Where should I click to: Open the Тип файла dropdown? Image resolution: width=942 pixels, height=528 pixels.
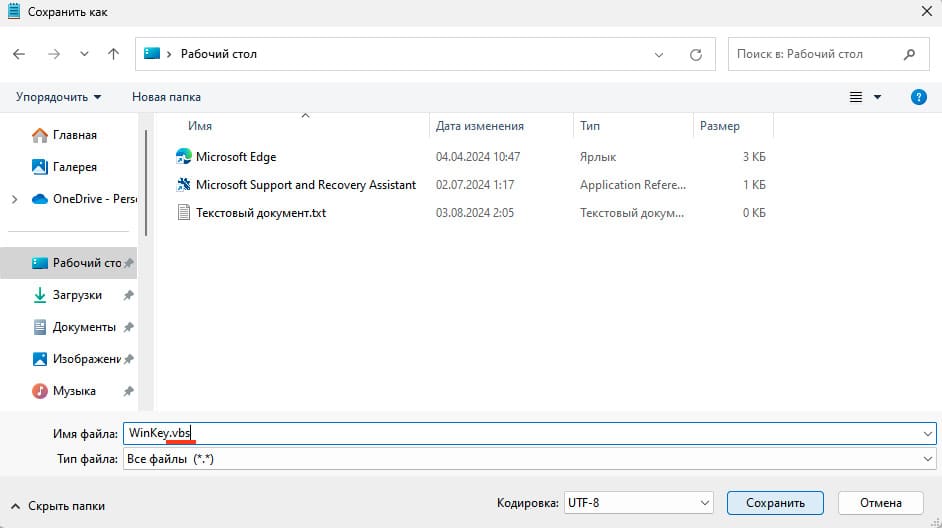[529, 458]
